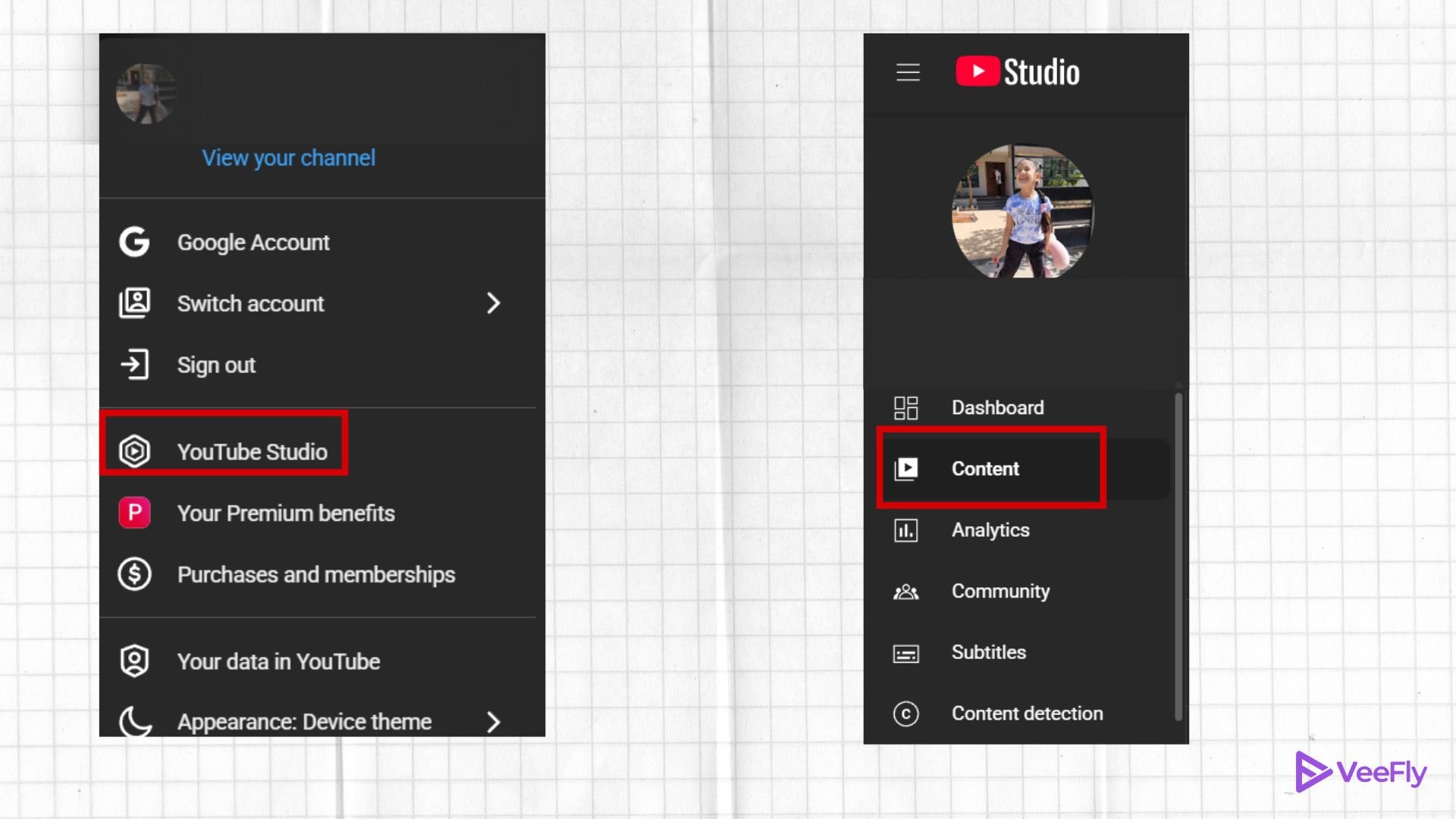
Task: Expand the Switch account submenu
Action: (494, 303)
